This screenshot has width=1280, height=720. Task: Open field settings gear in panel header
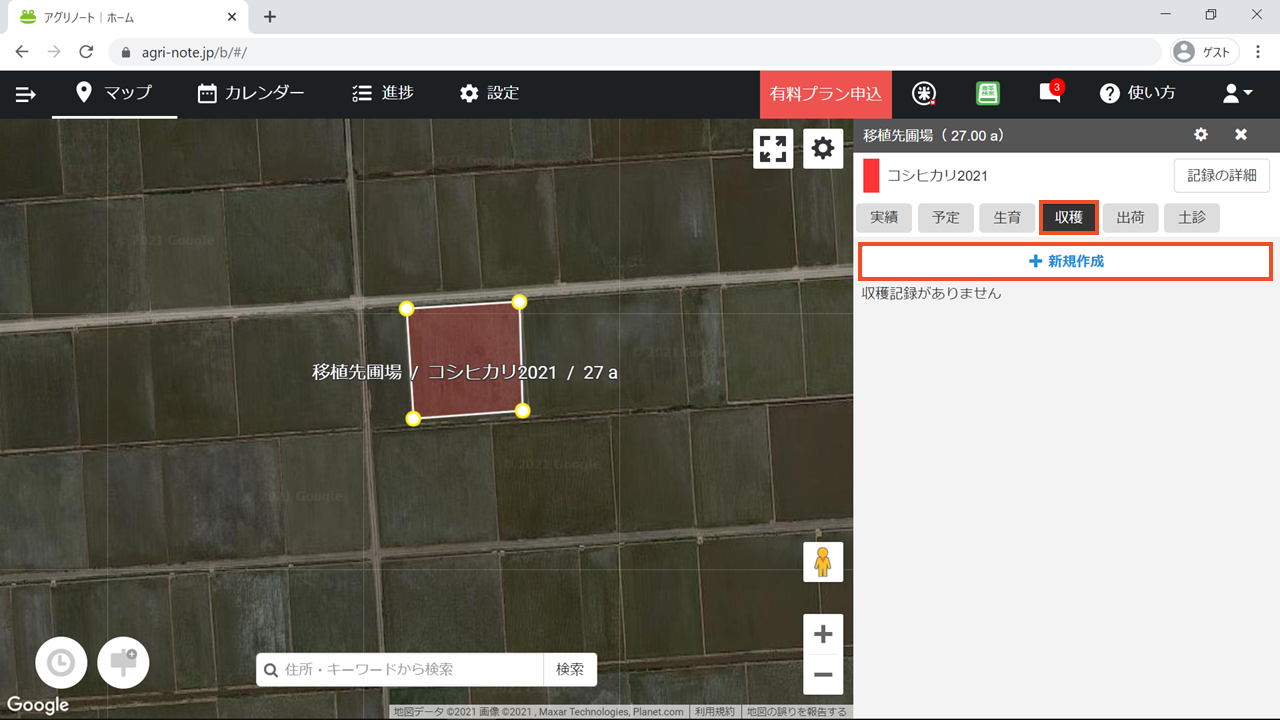pos(1201,135)
